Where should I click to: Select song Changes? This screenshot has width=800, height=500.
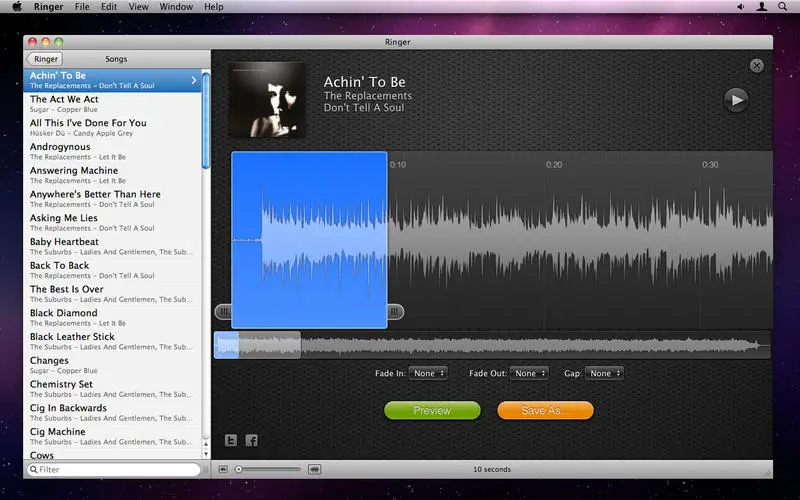pyautogui.click(x=112, y=365)
